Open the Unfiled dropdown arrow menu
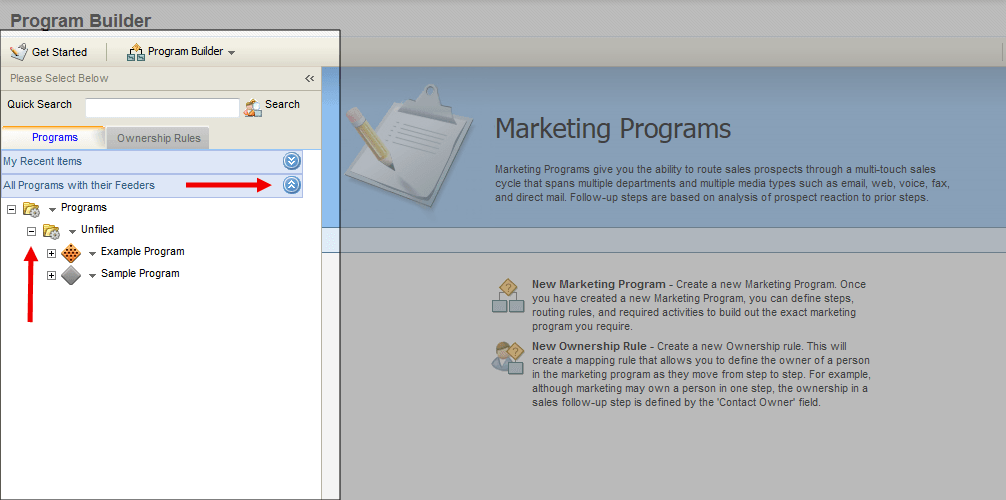 (72, 232)
